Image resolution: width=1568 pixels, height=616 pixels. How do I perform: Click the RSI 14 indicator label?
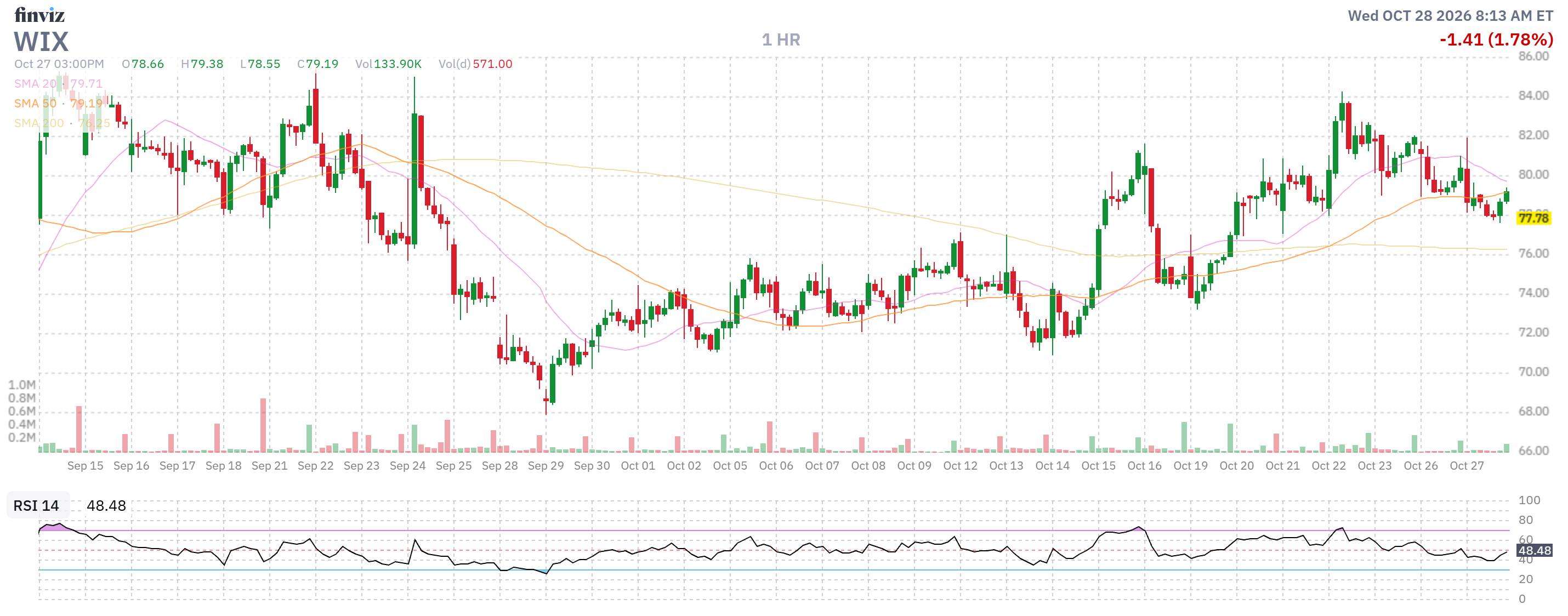point(36,505)
